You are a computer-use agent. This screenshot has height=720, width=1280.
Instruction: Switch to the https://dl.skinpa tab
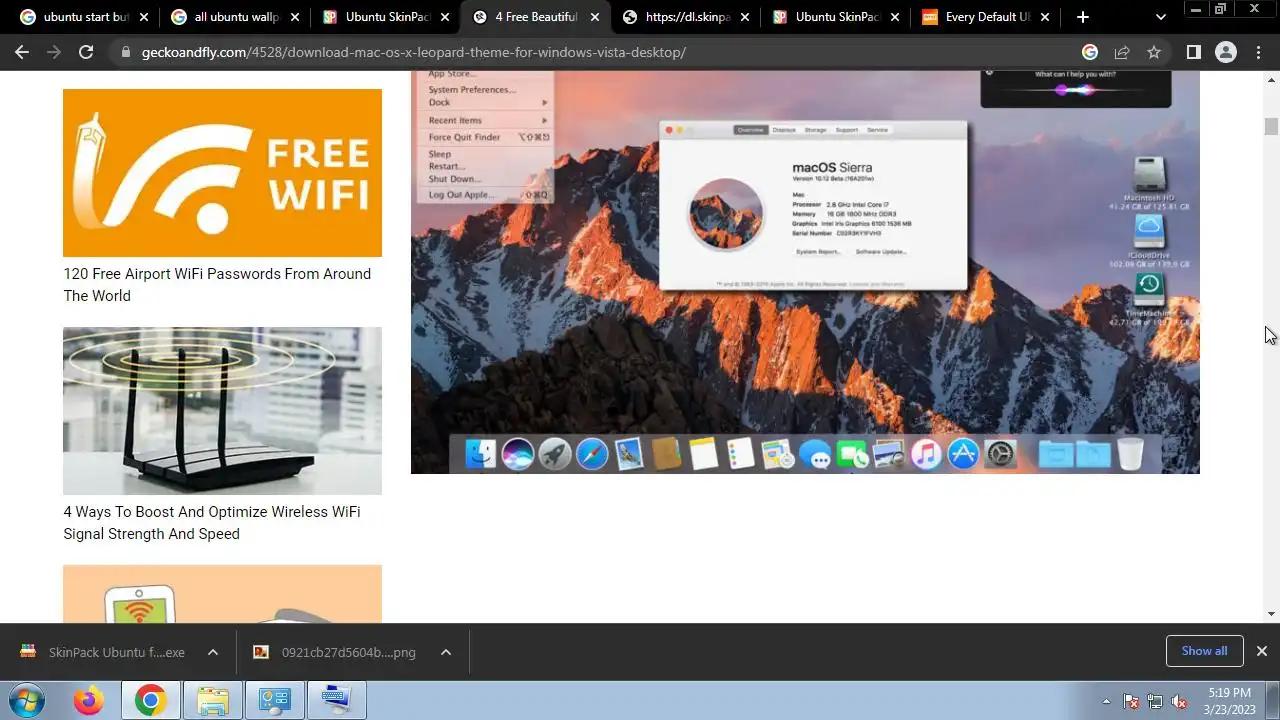point(686,17)
